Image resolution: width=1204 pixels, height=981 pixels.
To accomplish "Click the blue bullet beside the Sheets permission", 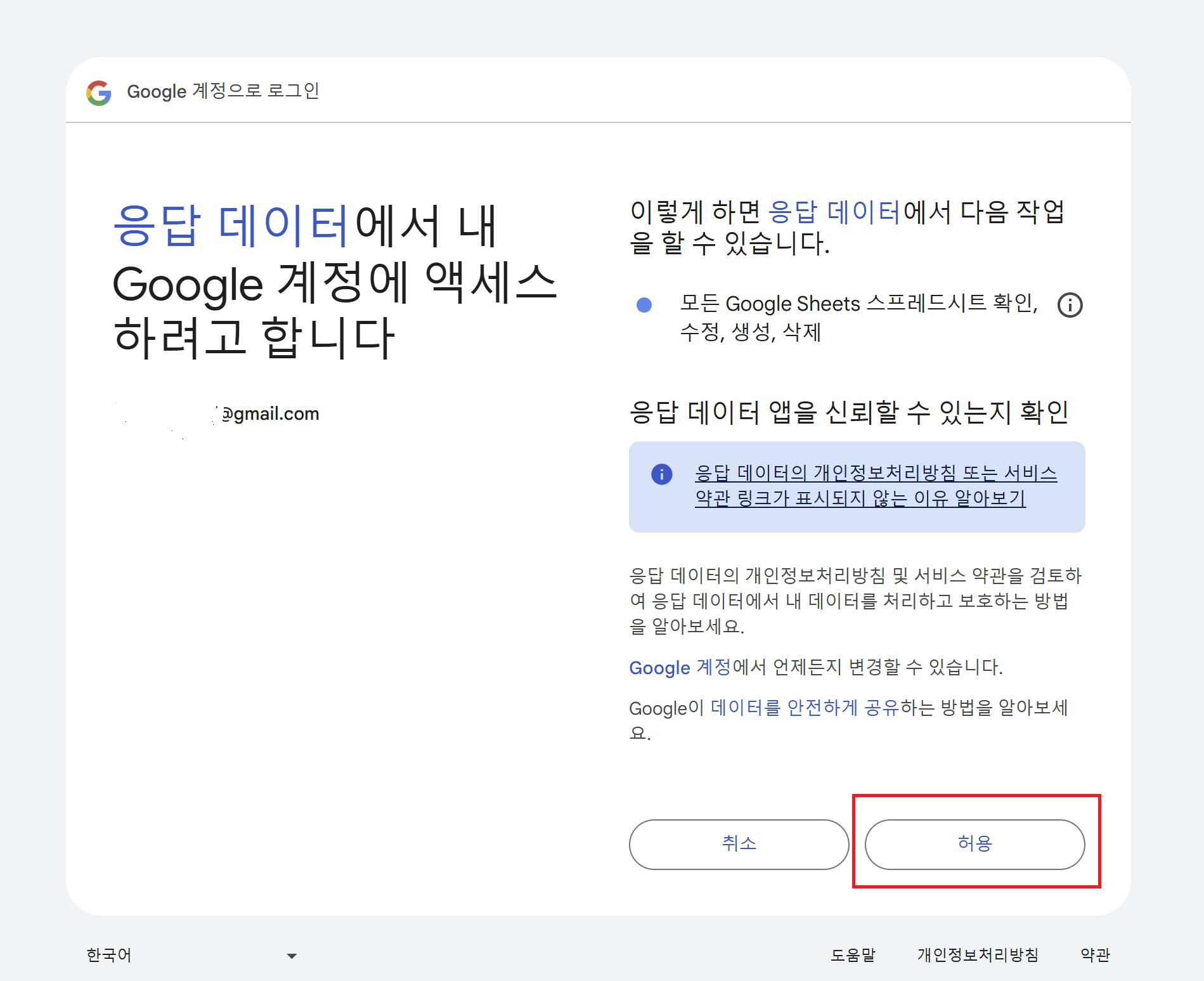I will [x=644, y=305].
